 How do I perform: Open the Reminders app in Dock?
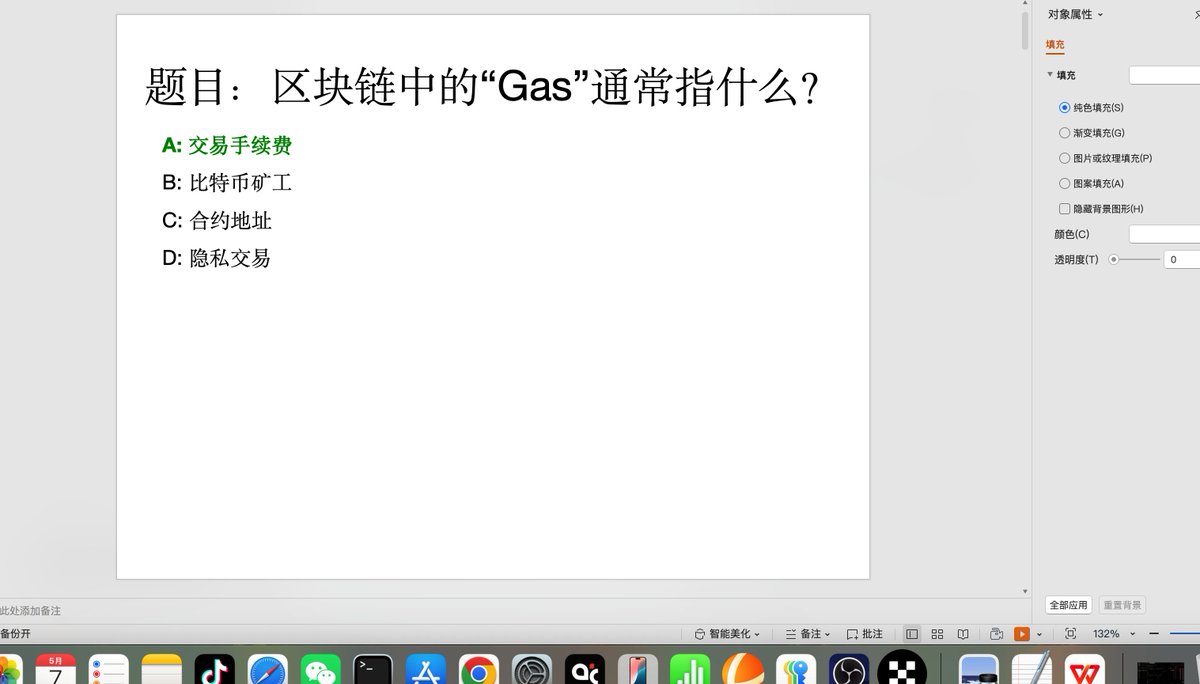pos(108,670)
